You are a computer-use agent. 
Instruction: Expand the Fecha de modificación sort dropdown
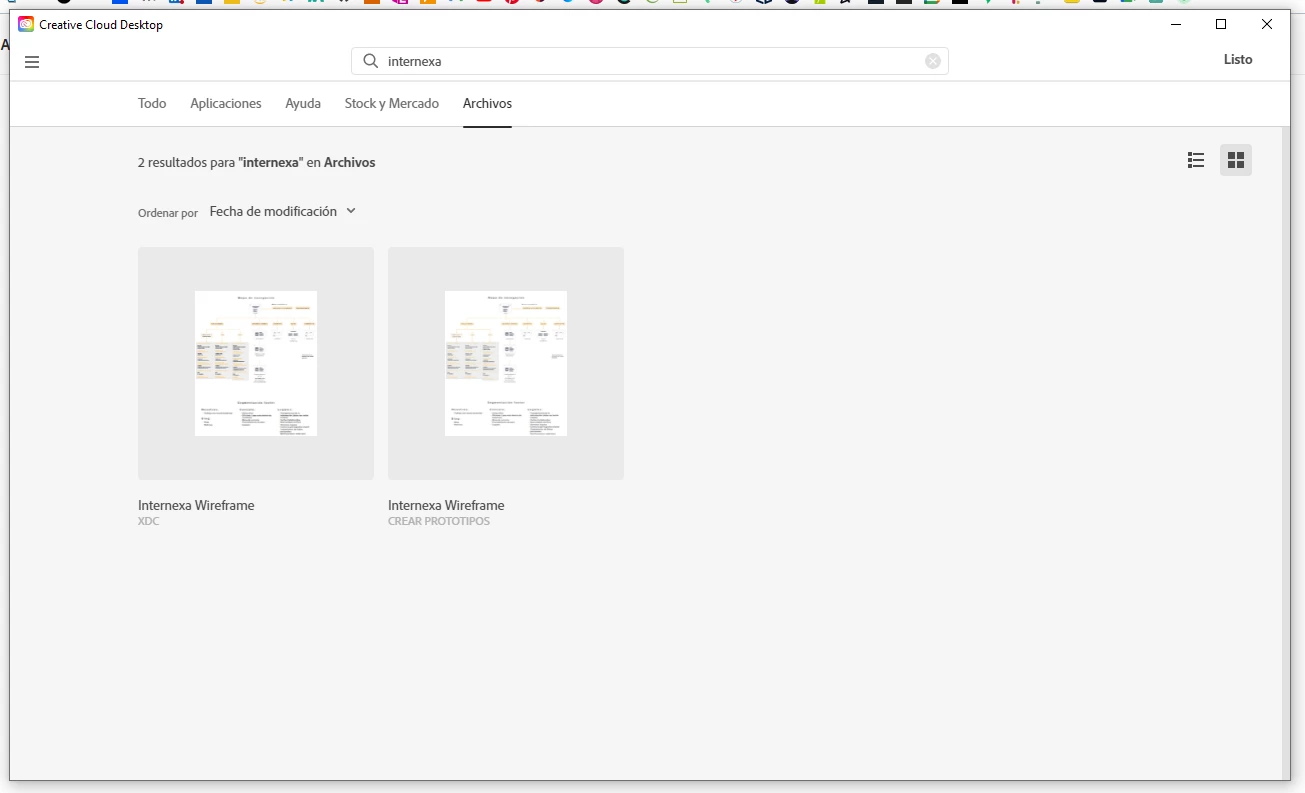283,211
